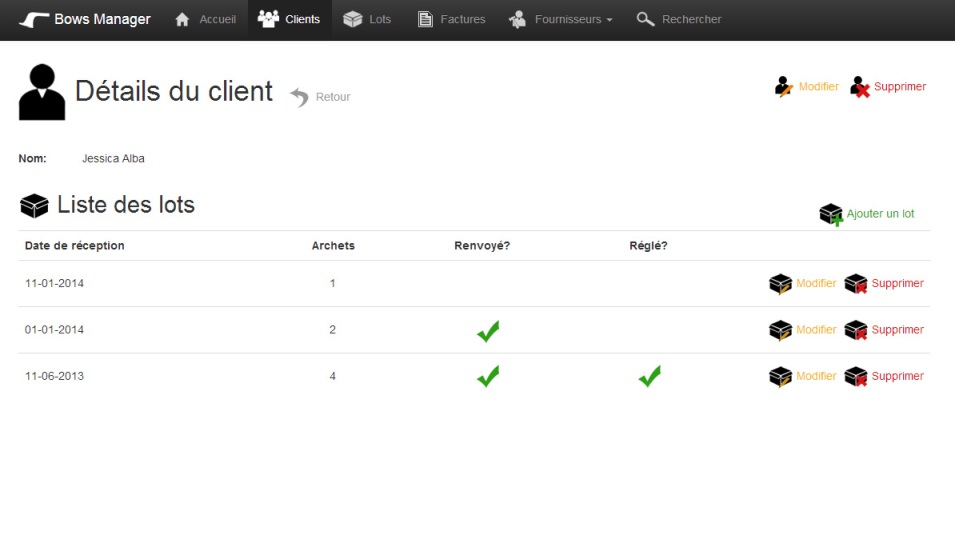This screenshot has height=535, width=955.
Task: Click the Archets column header
Action: point(333,246)
